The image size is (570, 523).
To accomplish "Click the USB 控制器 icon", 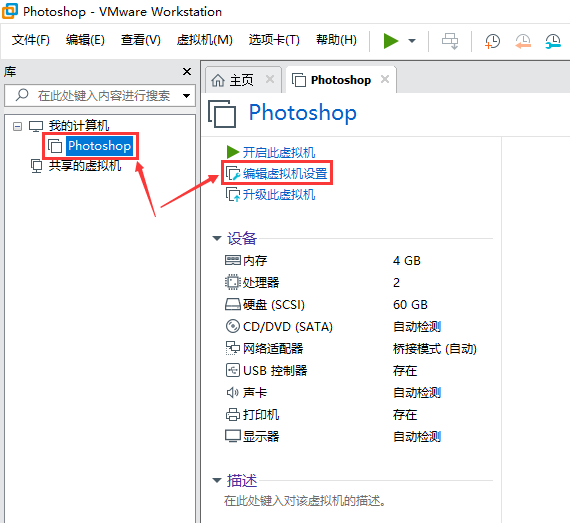I will [233, 370].
